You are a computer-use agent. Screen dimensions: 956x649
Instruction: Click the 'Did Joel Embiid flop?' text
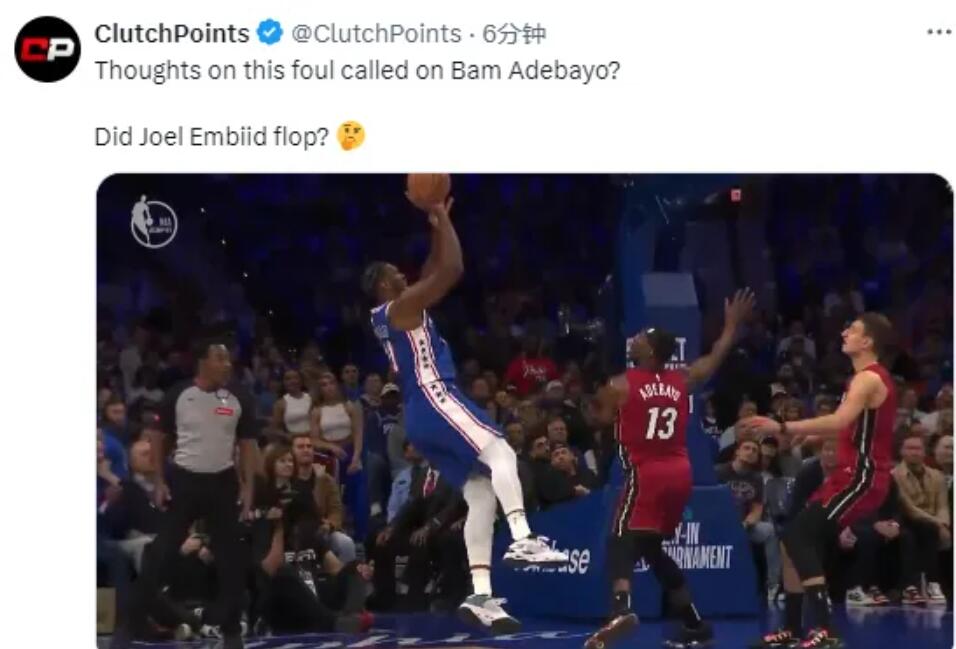pos(212,137)
